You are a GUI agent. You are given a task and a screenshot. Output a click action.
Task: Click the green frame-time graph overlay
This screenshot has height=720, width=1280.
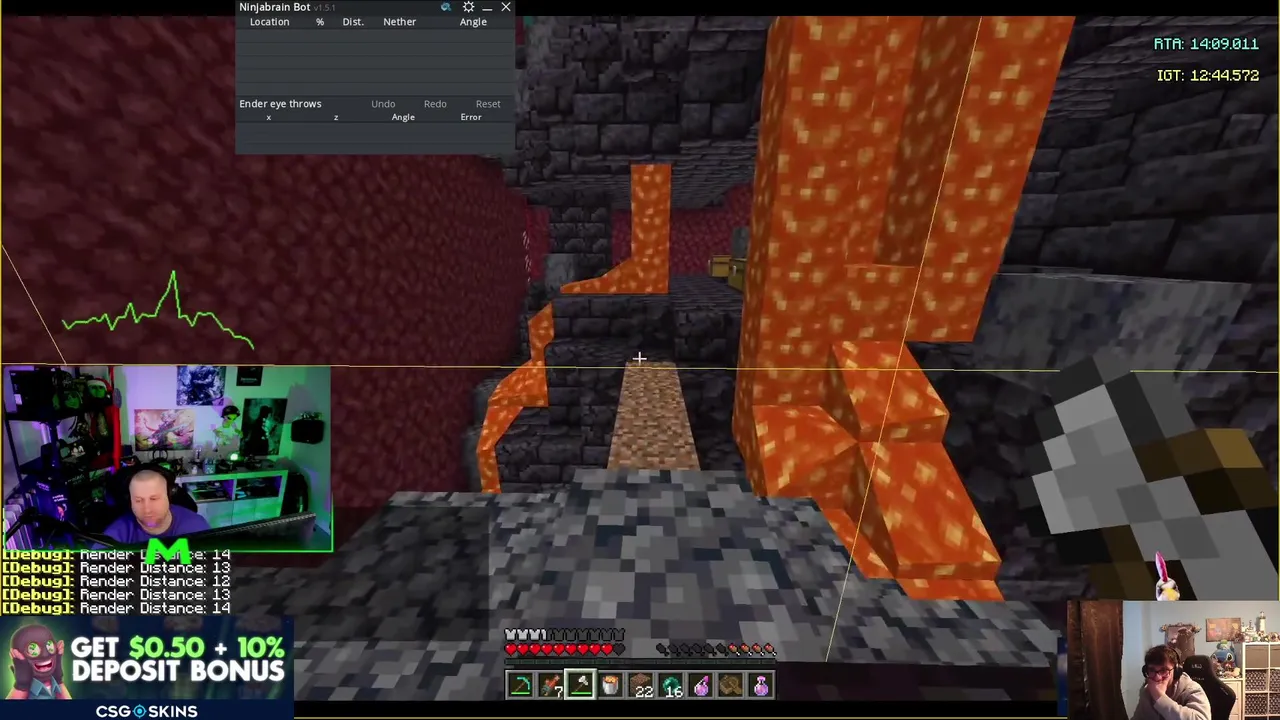(x=157, y=312)
